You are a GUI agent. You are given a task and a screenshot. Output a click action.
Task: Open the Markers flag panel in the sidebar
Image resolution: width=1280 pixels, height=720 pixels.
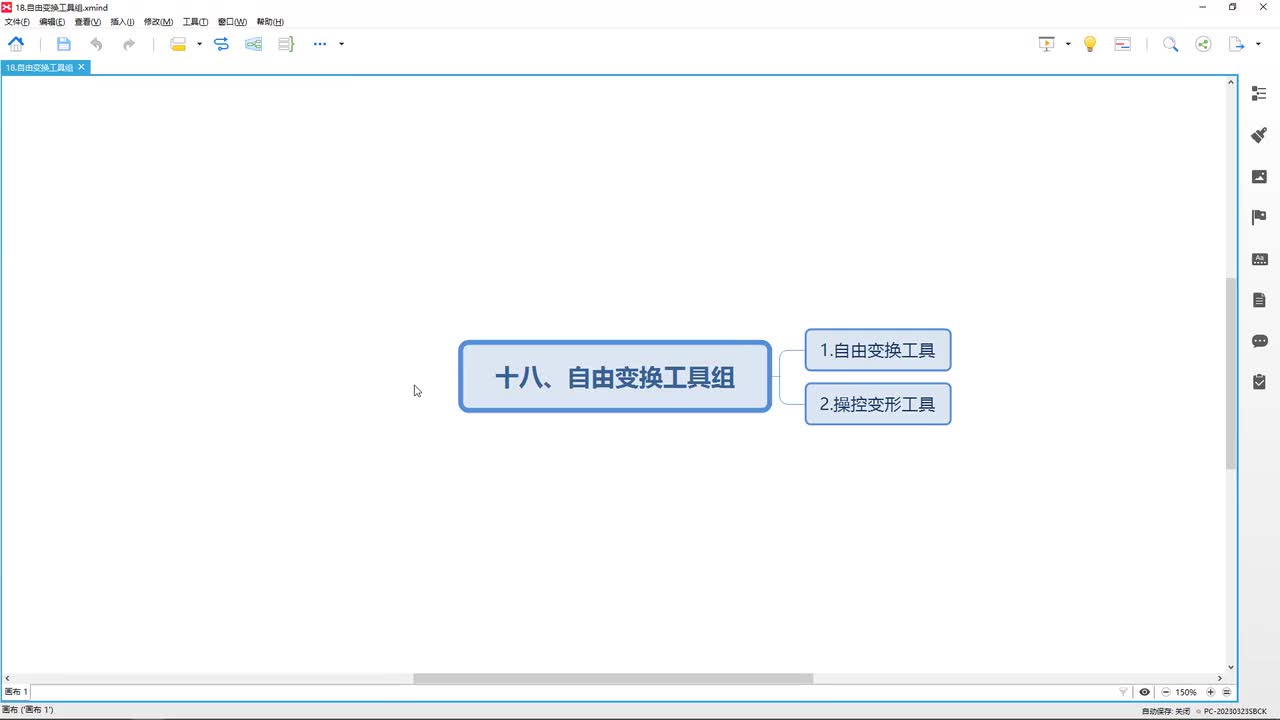[1259, 217]
